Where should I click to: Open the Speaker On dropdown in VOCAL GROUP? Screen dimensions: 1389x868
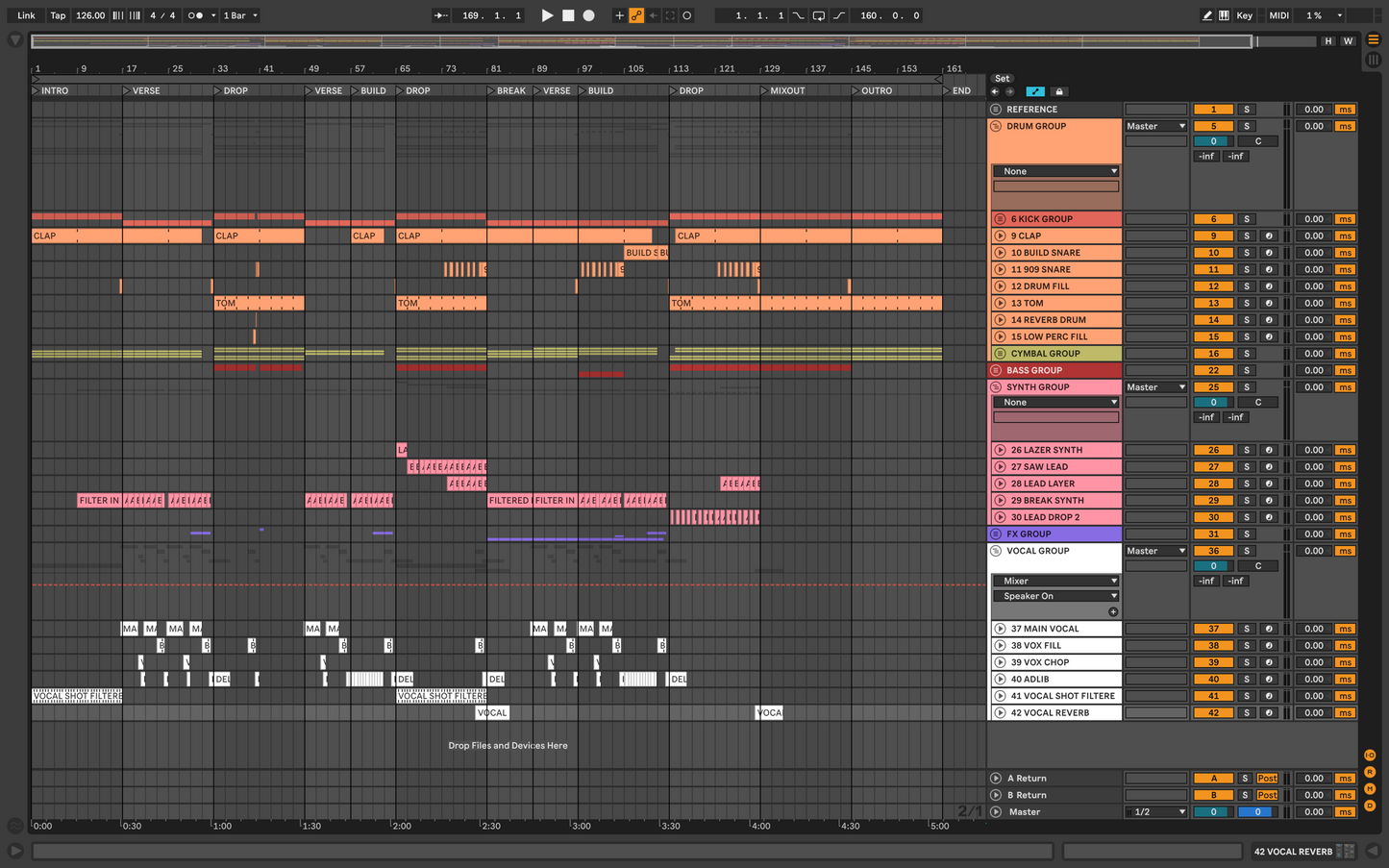tap(1055, 597)
